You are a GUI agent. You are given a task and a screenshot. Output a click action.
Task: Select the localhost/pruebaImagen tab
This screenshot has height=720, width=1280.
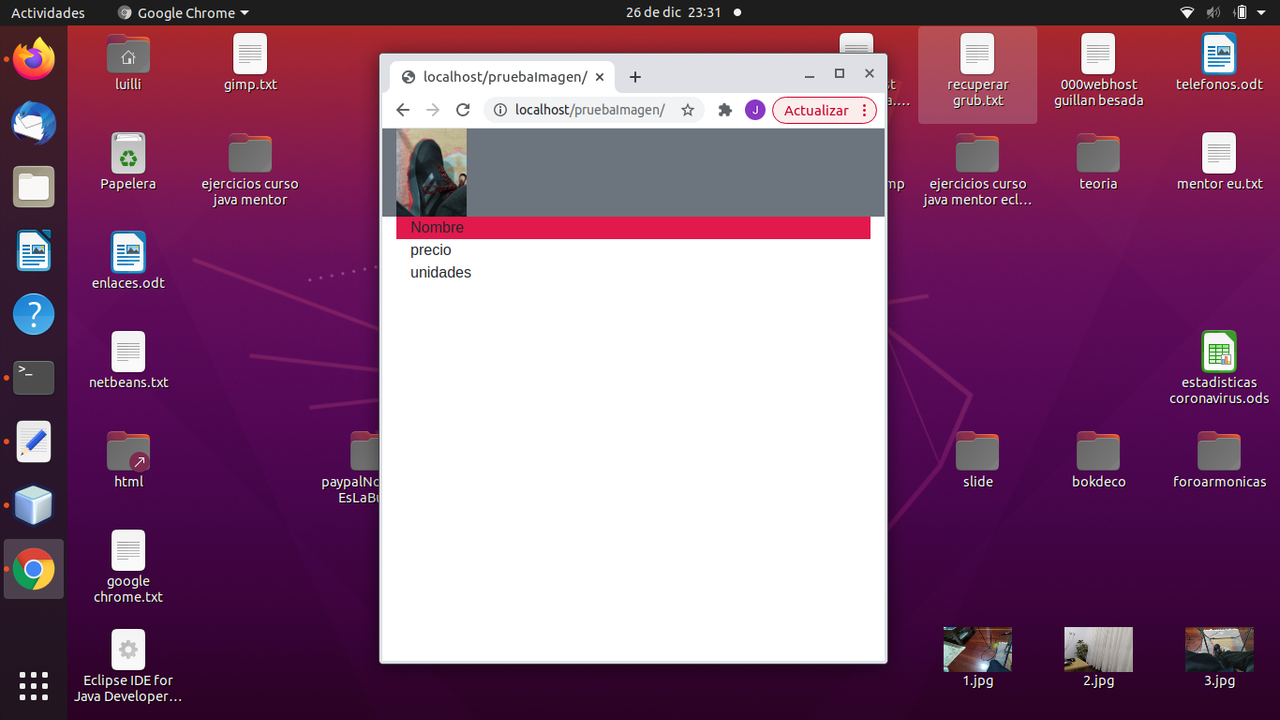click(x=502, y=77)
